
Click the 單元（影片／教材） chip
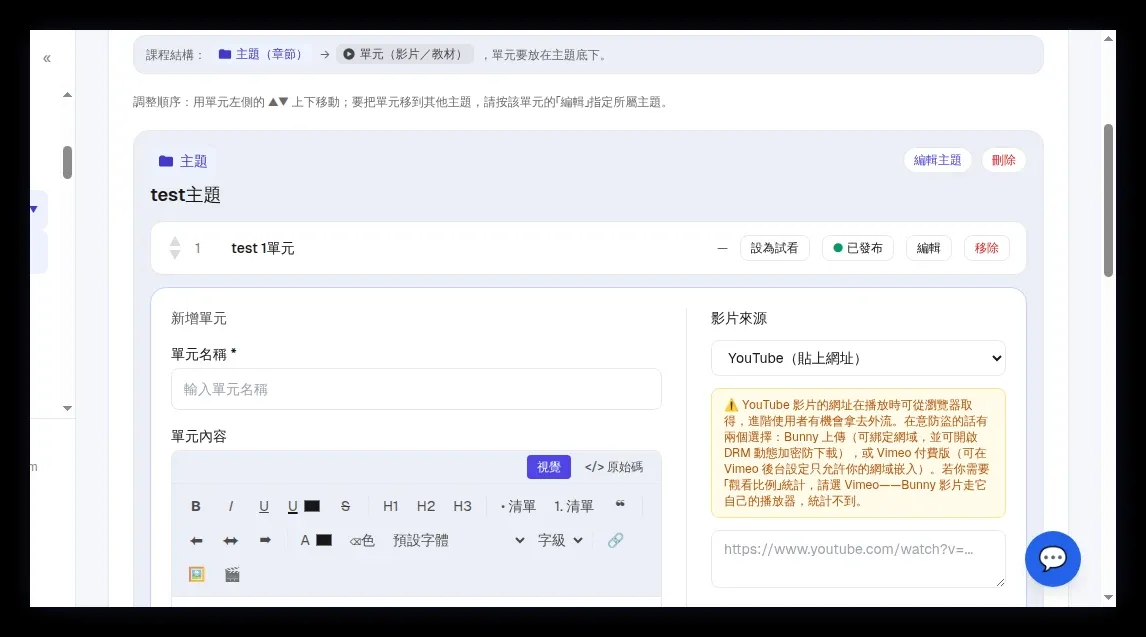(x=404, y=55)
